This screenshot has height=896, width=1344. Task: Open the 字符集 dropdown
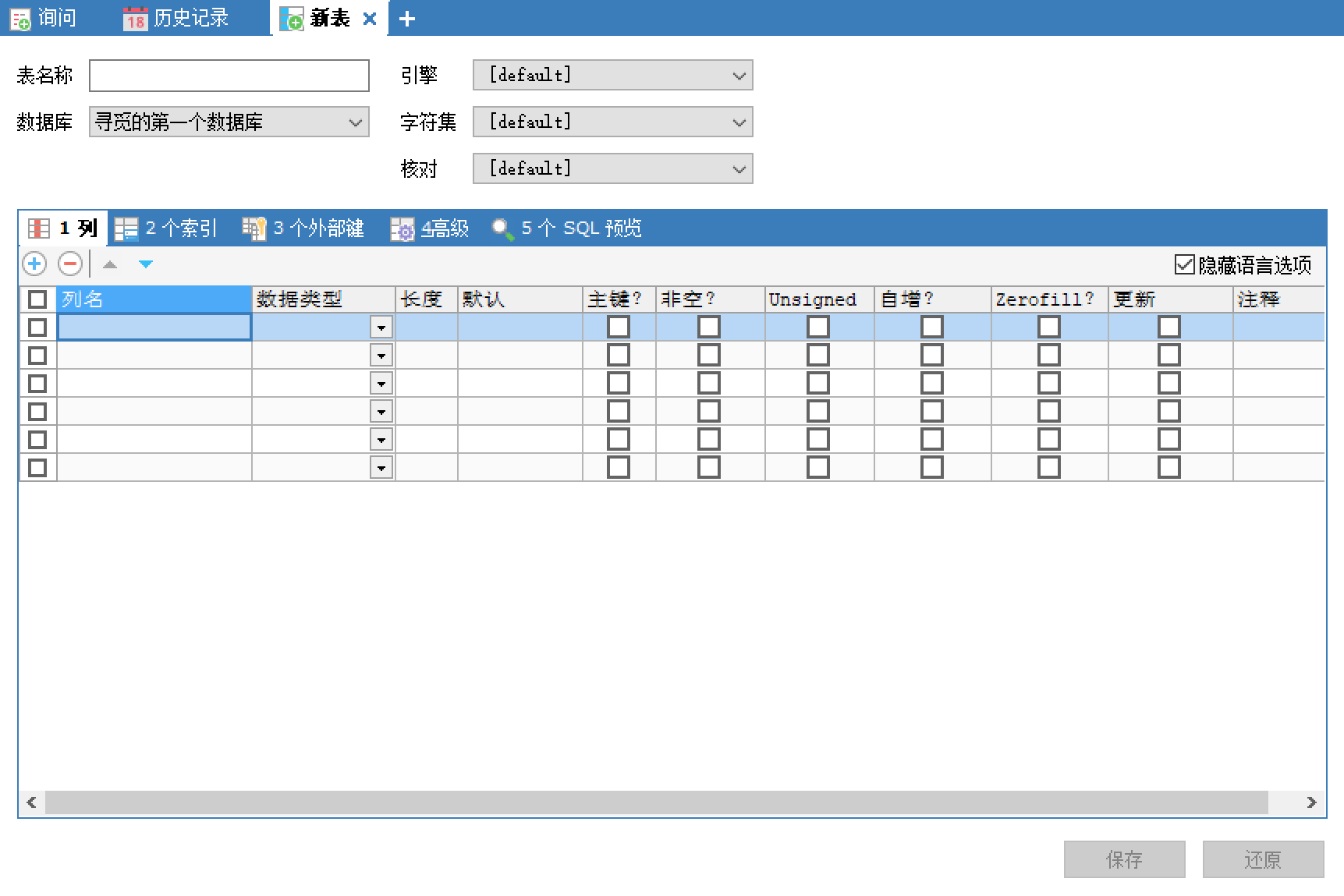(x=613, y=122)
